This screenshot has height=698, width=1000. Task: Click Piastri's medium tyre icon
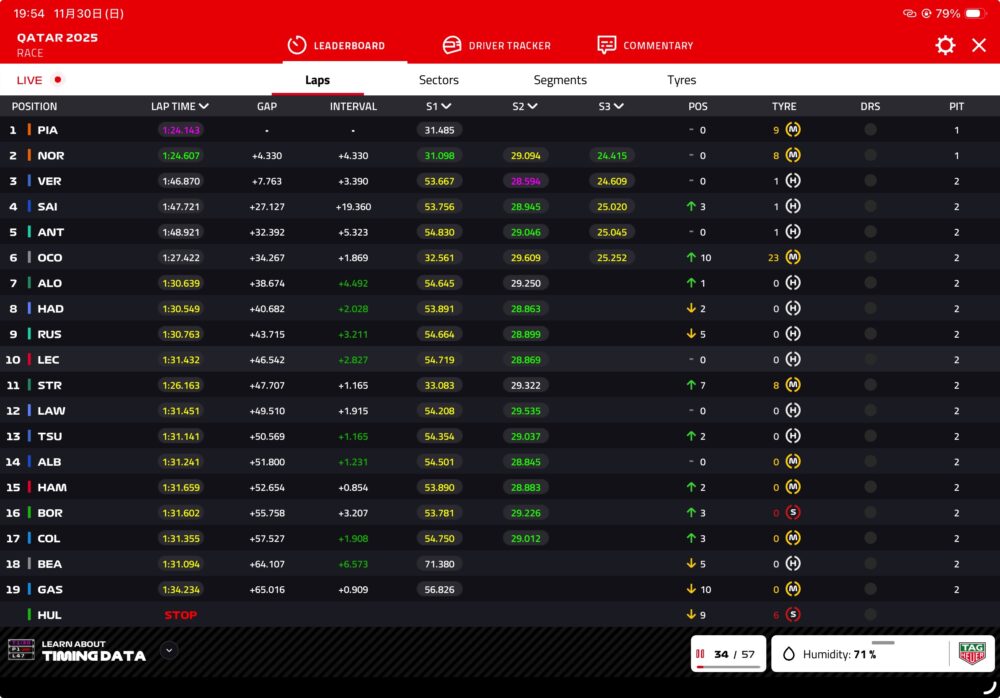click(793, 130)
